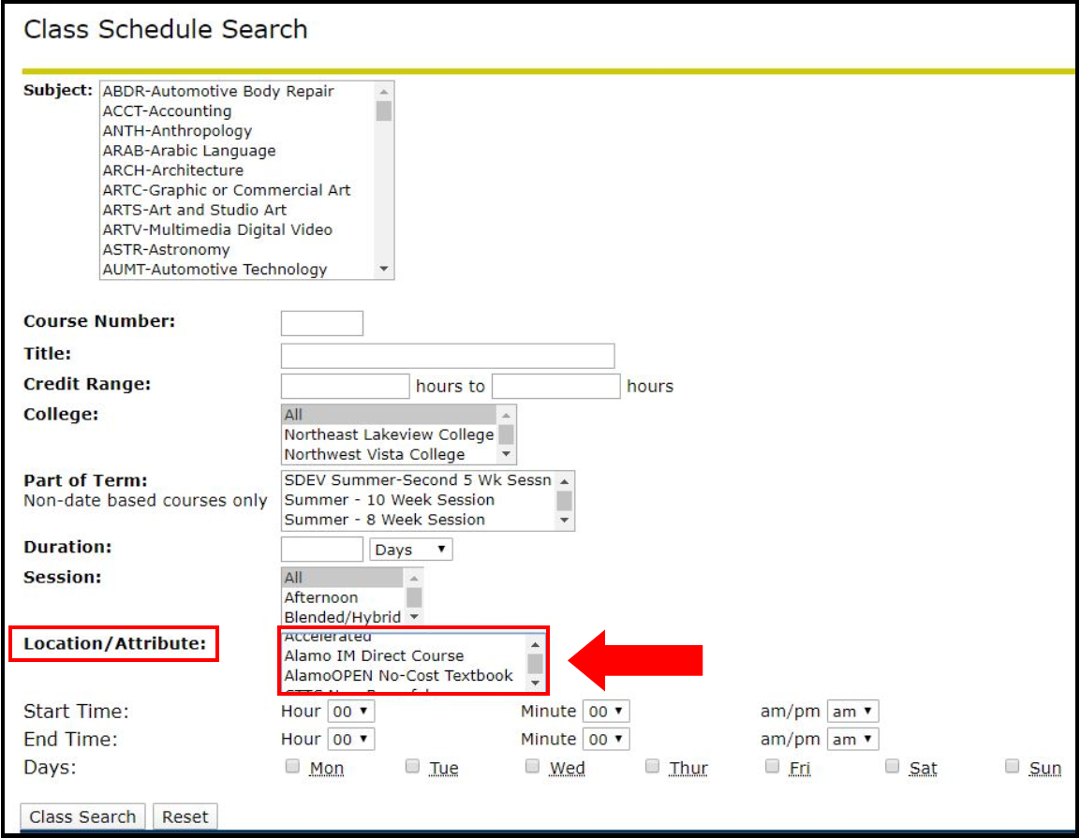Screen dimensions: 1080x838
Task: Click the Subject list scroll-down arrow
Action: 383,266
